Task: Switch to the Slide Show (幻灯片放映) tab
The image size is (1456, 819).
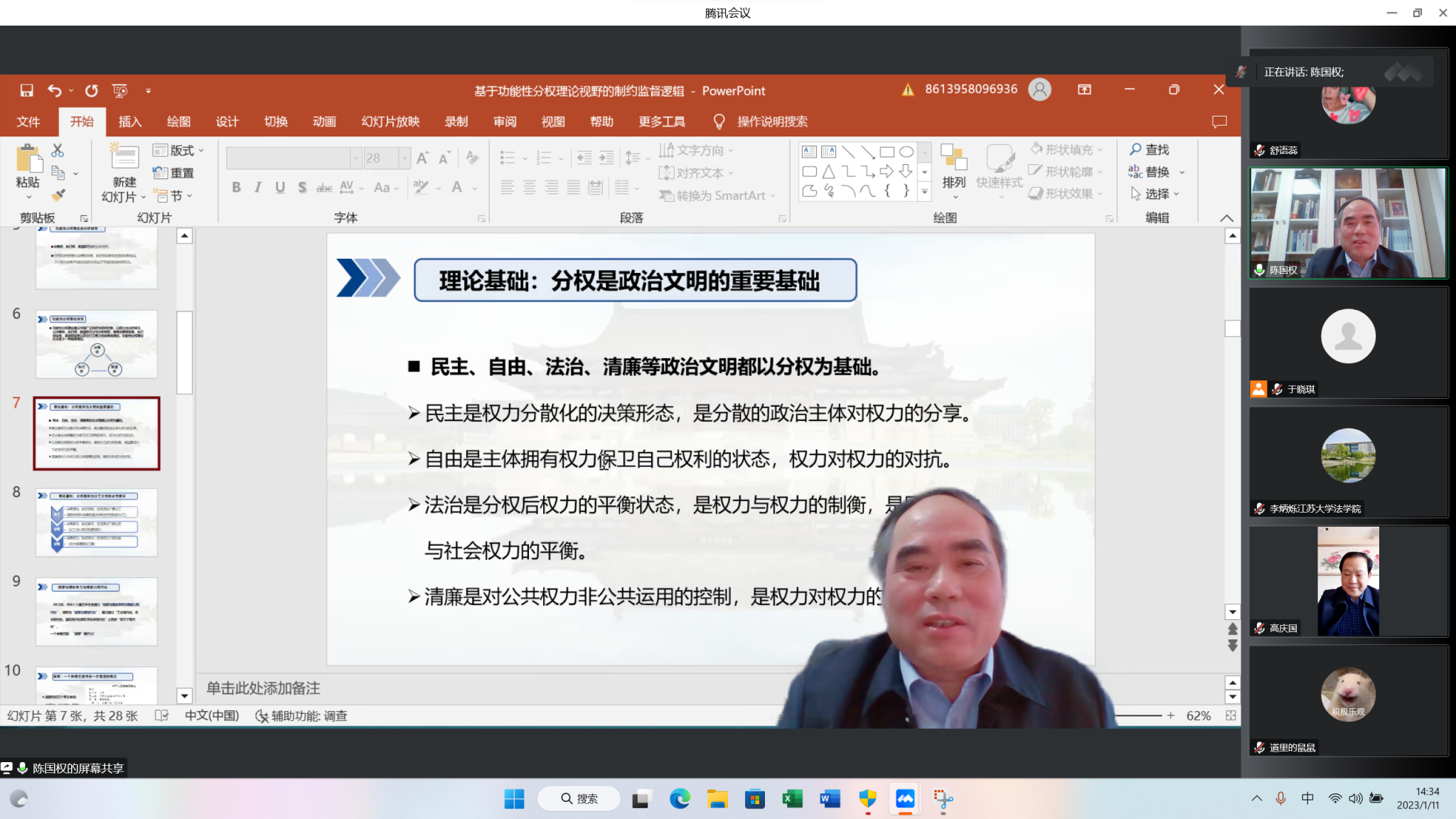Action: [x=390, y=122]
